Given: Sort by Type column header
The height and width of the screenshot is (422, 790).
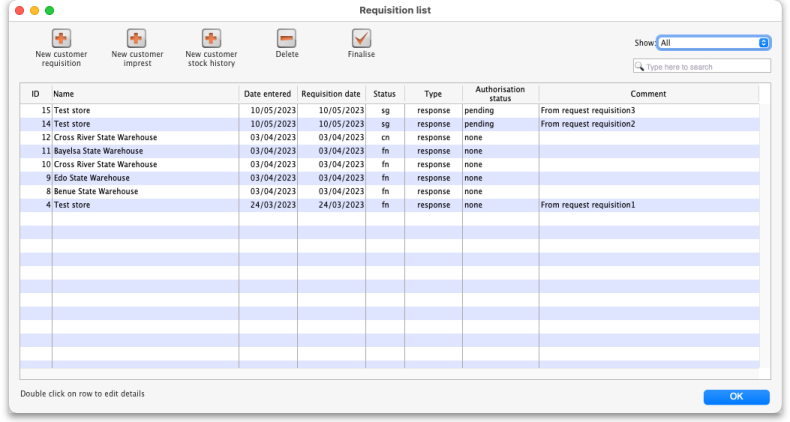Looking at the screenshot, I should tap(433, 94).
